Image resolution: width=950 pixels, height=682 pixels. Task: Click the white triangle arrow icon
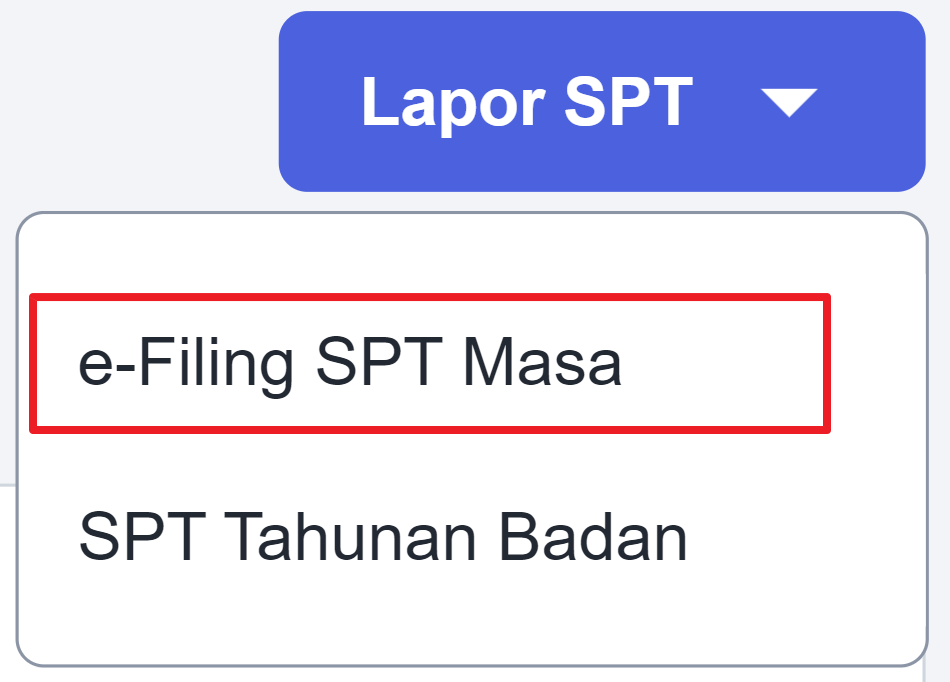pos(789,102)
